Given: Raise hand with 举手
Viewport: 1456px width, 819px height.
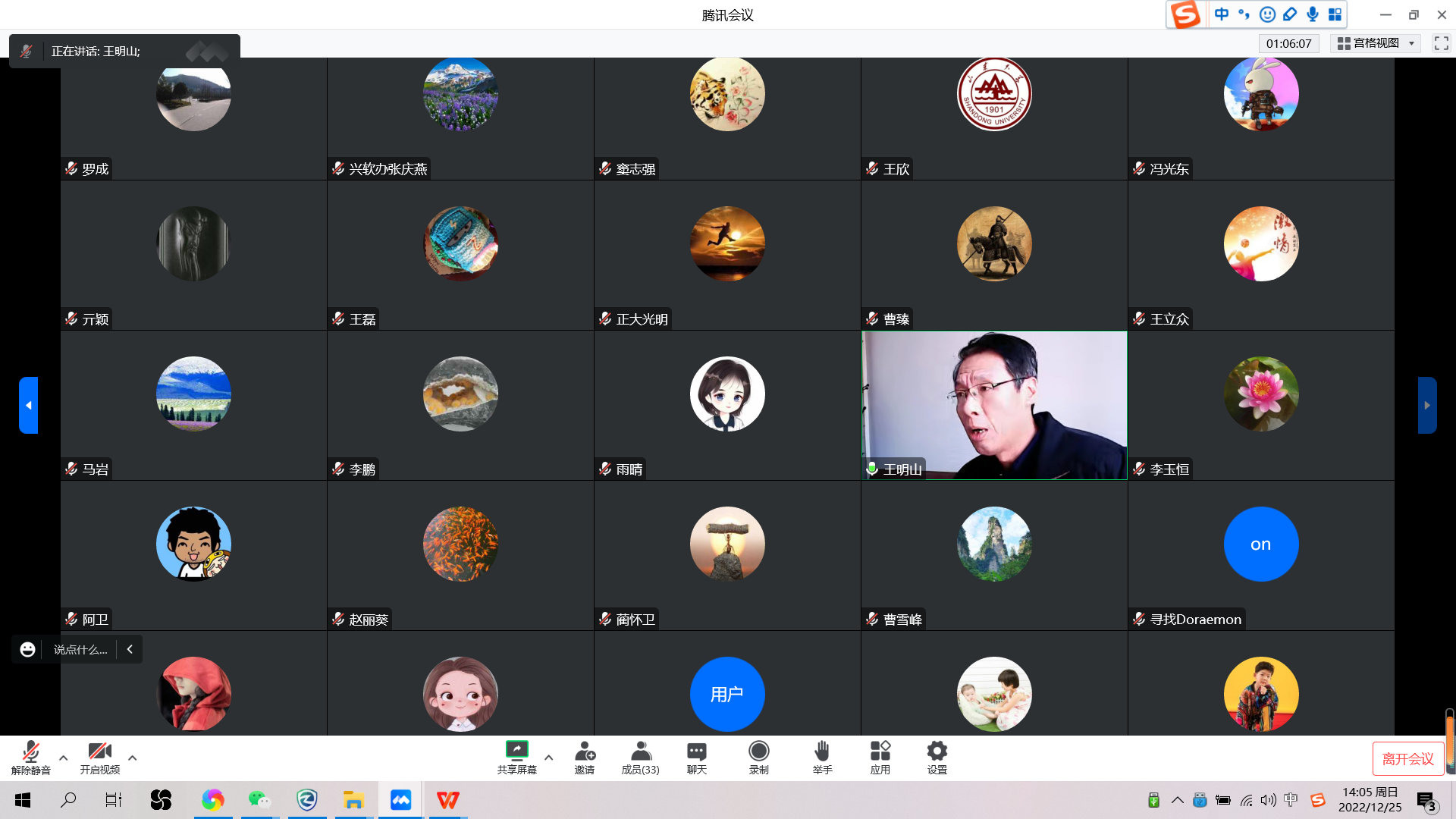Looking at the screenshot, I should tap(822, 758).
